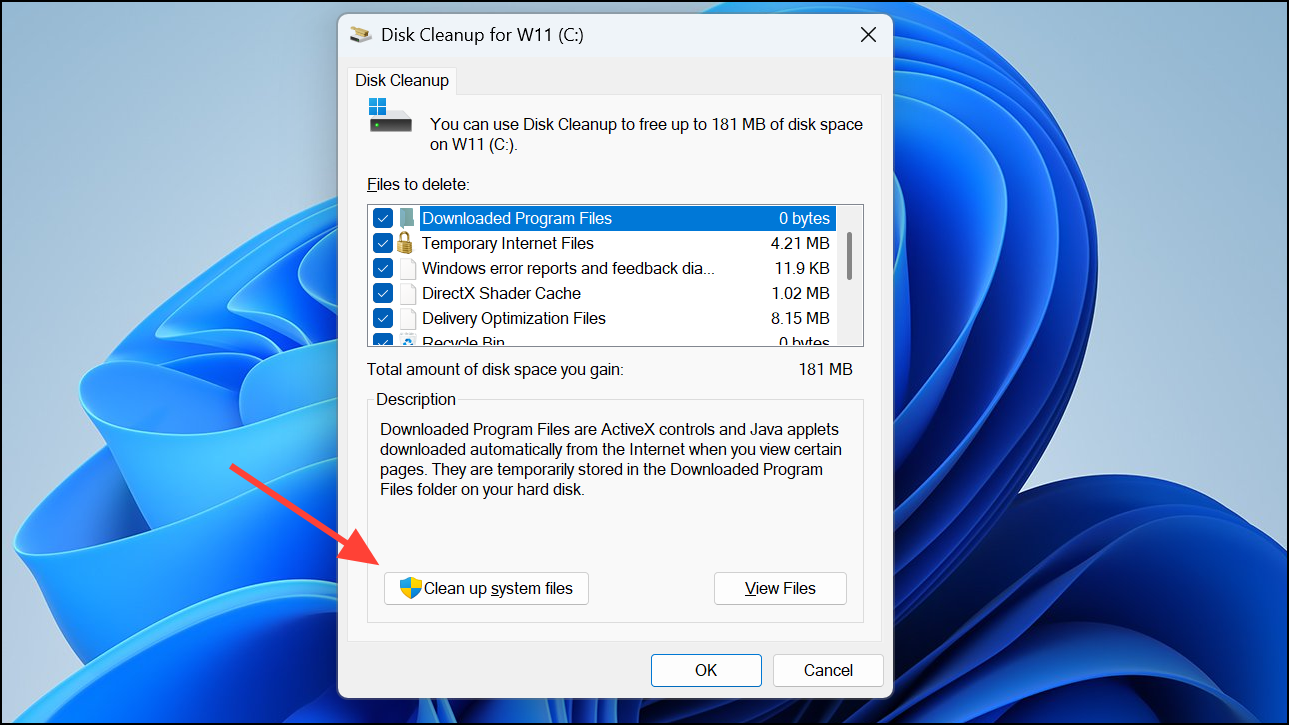Click the Downloaded Program Files item icon
1289x725 pixels.
pos(408,218)
